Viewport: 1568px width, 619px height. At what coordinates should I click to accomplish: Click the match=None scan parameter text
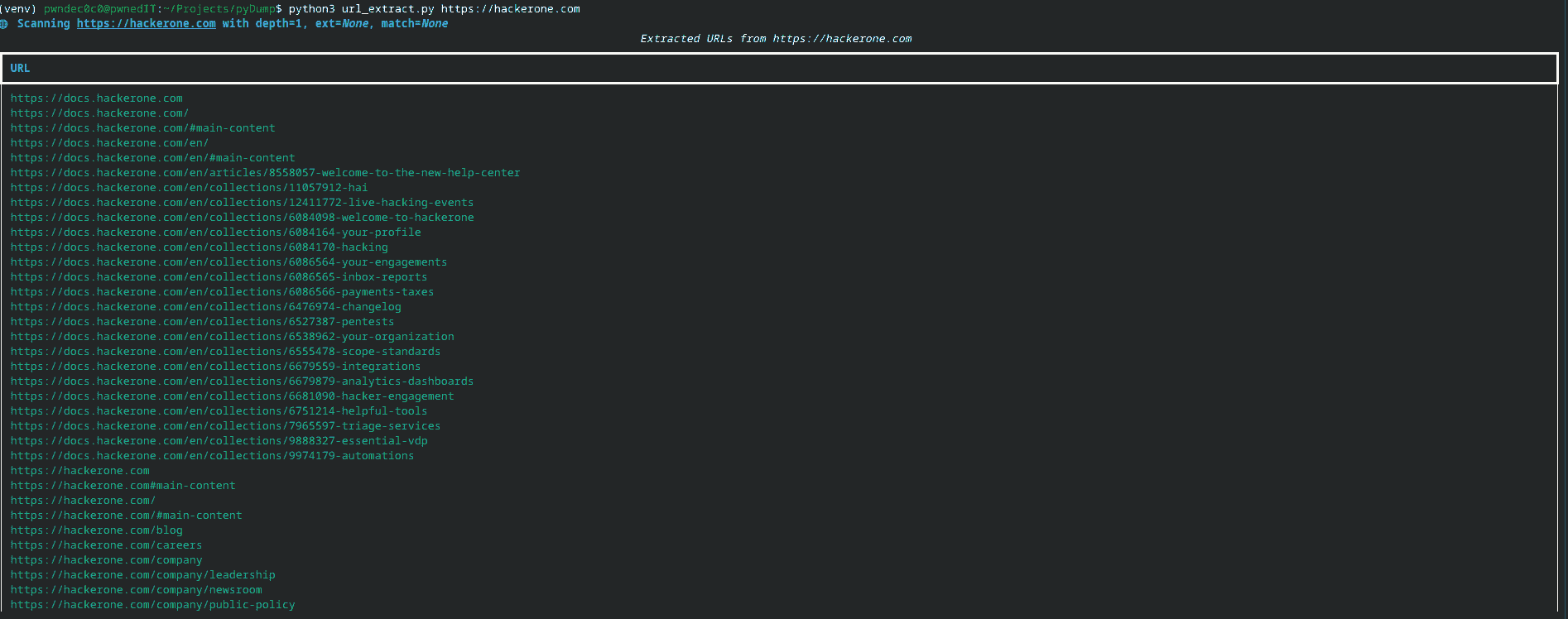pyautogui.click(x=415, y=24)
